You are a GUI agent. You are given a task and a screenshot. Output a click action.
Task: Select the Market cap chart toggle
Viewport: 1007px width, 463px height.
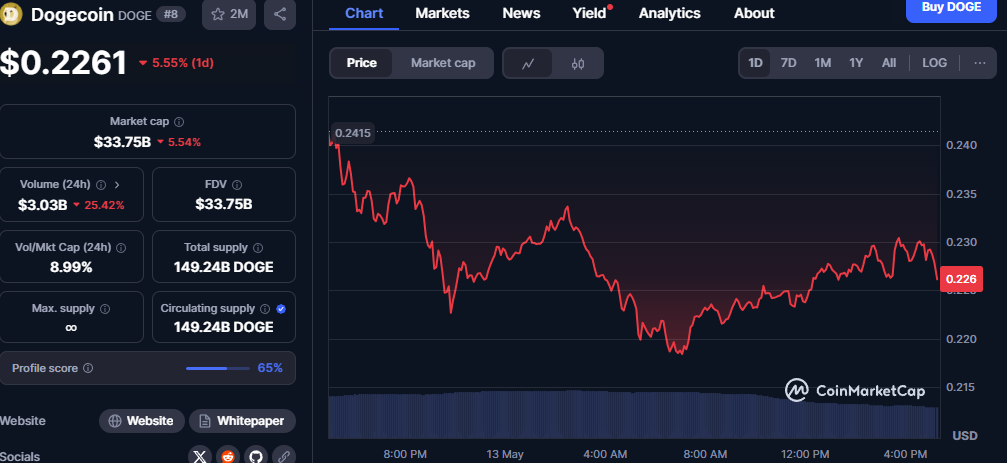tap(443, 63)
